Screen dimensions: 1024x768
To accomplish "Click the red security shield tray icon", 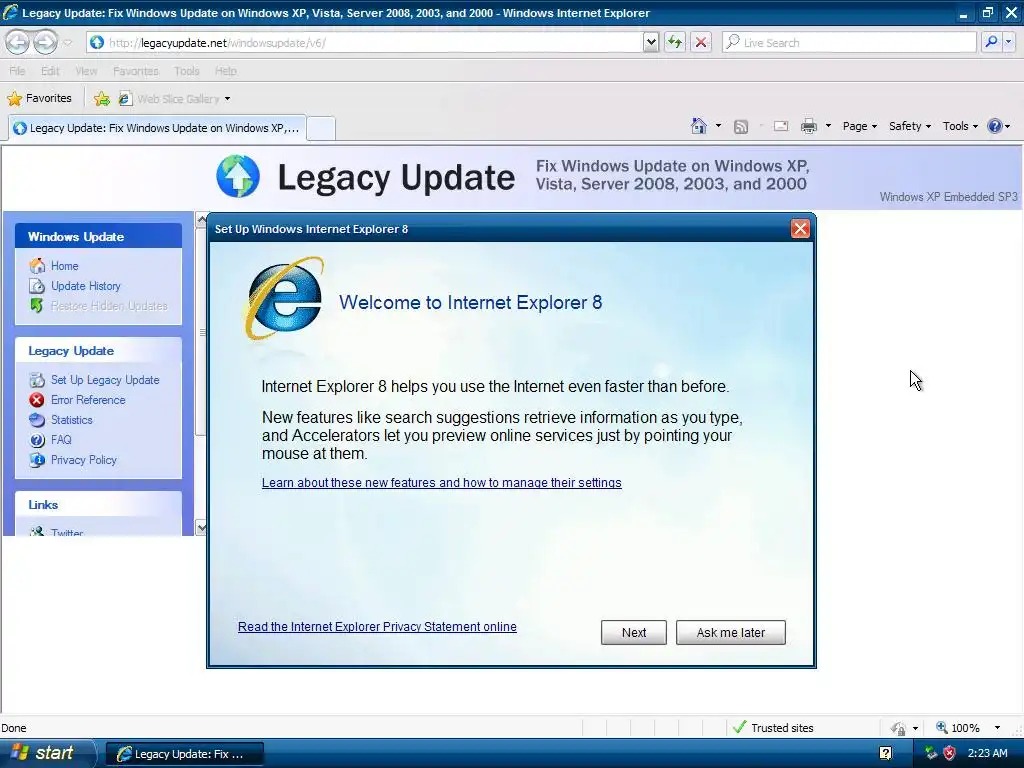I will pos(950,753).
